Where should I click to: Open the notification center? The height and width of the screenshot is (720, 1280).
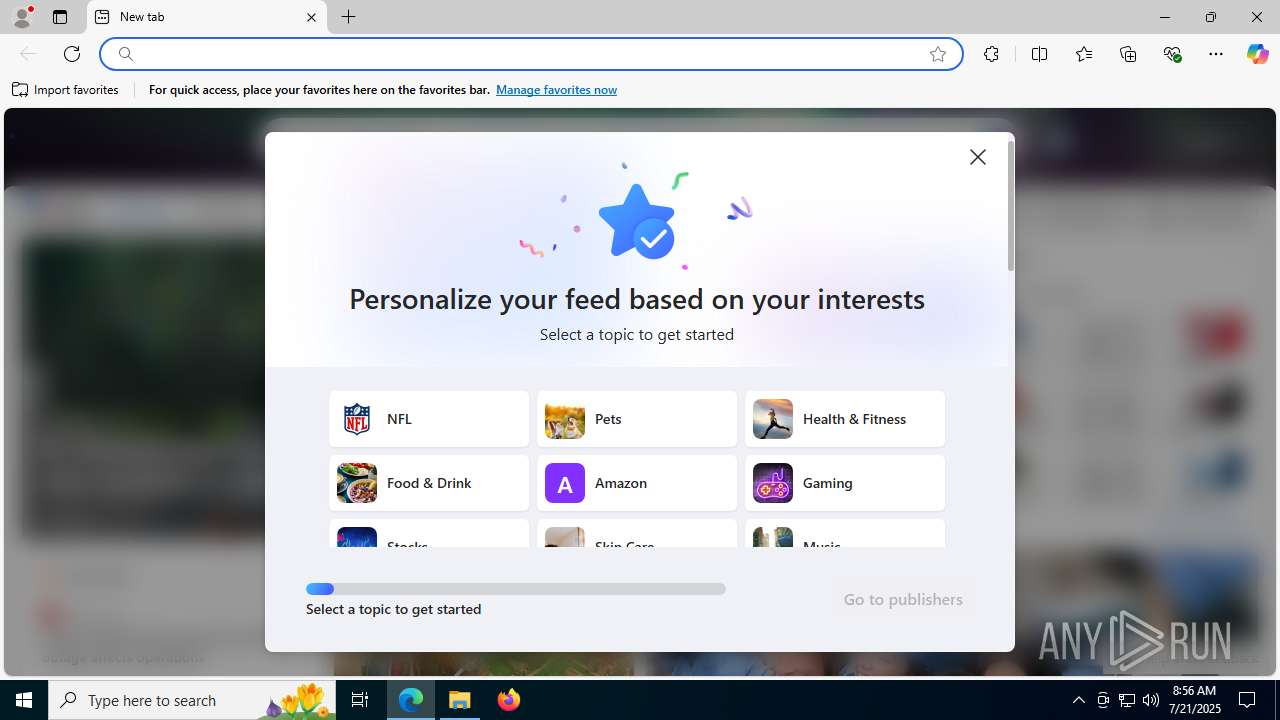[x=1247, y=700]
